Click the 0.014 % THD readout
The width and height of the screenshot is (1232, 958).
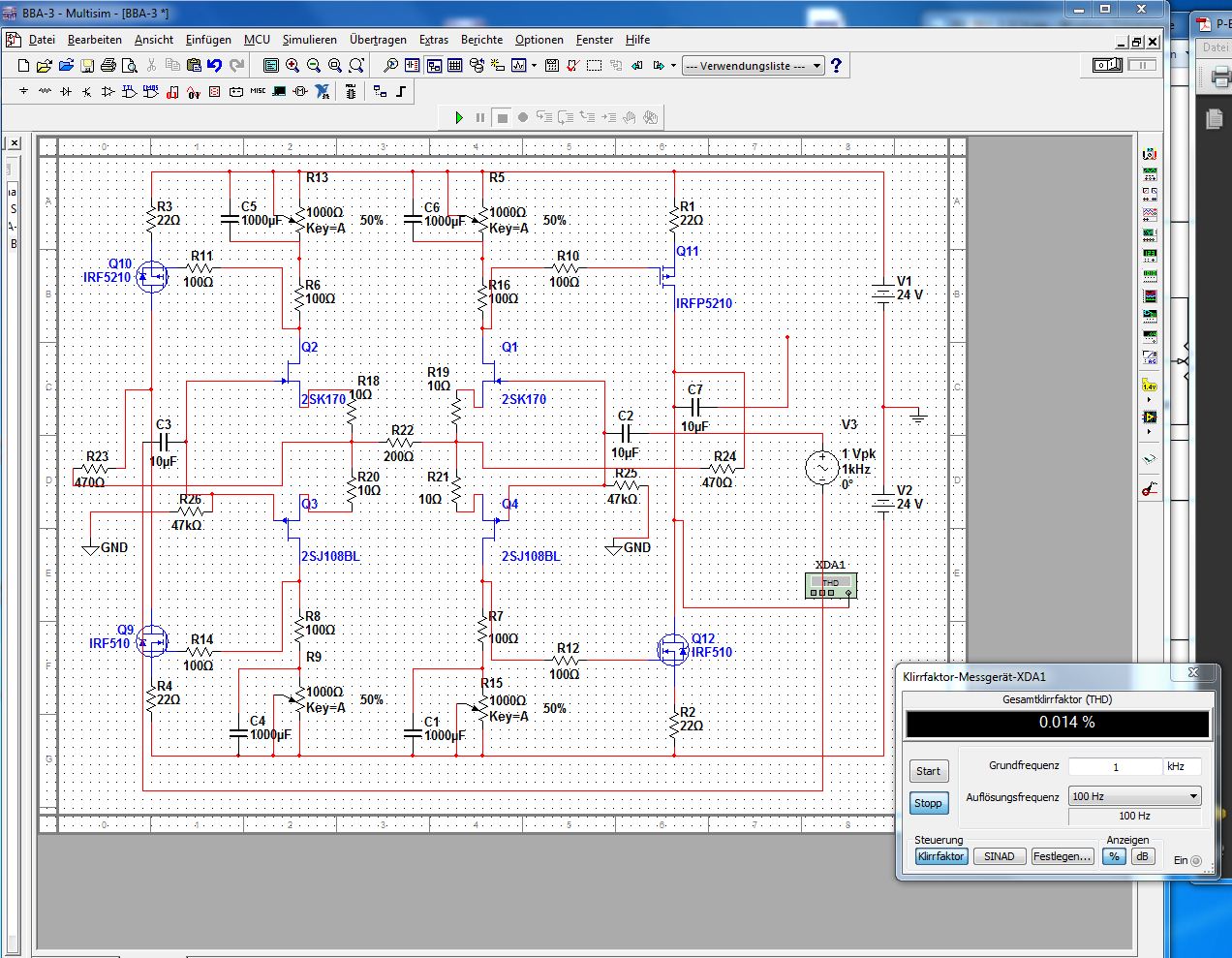coord(1058,724)
